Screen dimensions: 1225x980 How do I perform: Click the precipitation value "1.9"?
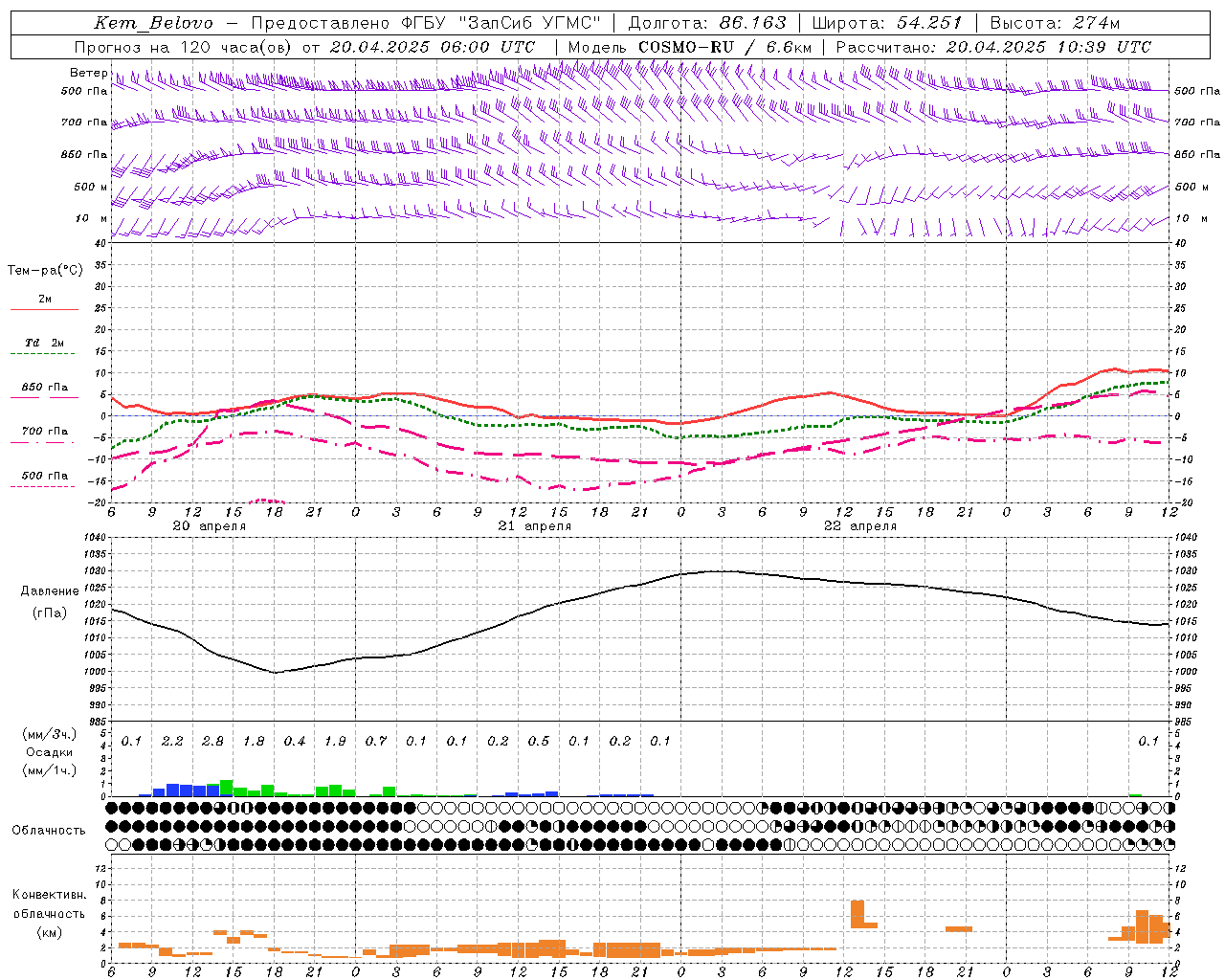tap(335, 742)
